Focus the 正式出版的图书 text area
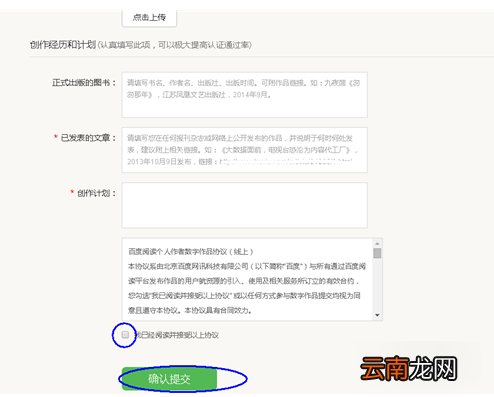Viewport: 494px width, 397px height. click(245, 95)
